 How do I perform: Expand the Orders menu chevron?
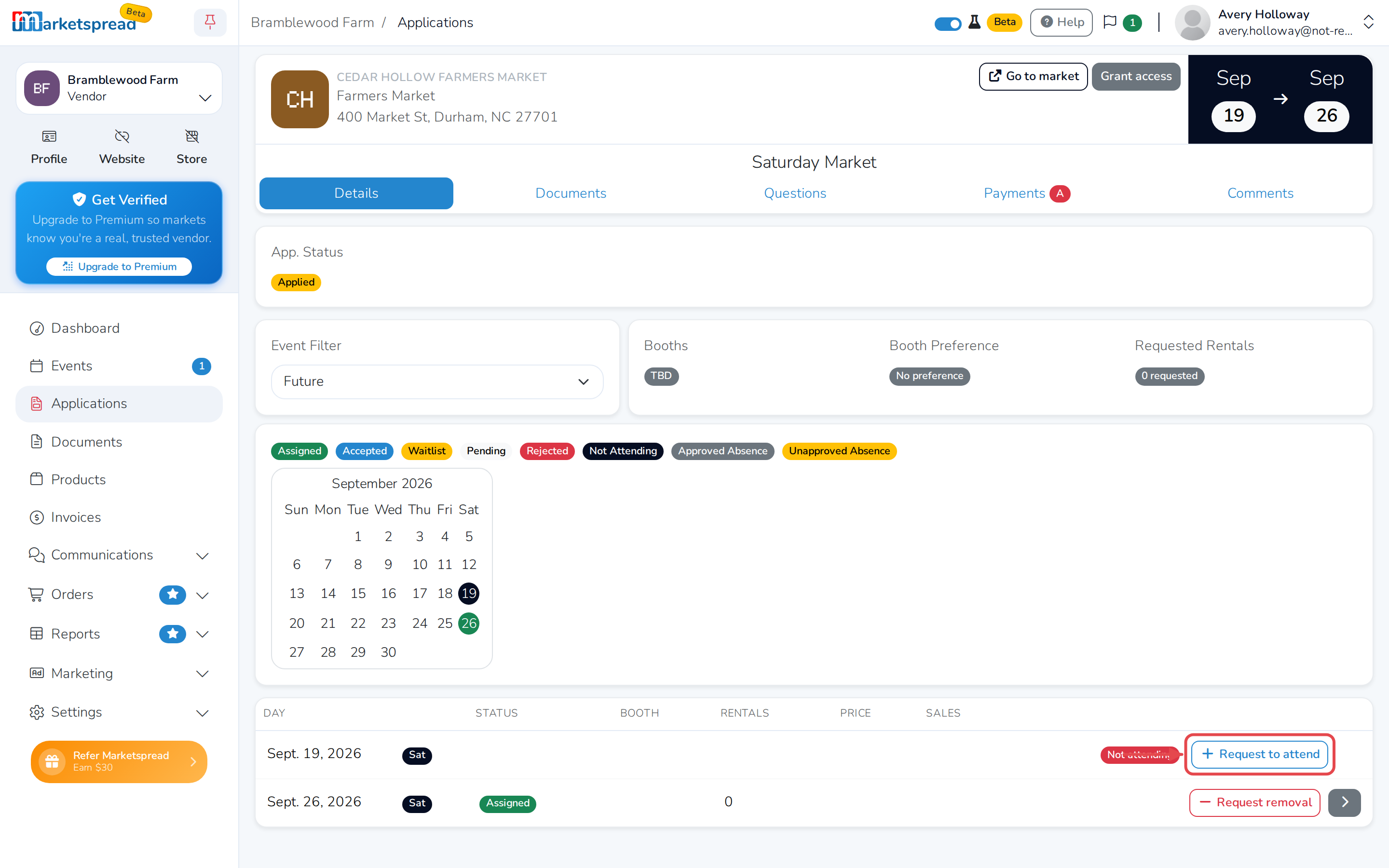pos(202,596)
